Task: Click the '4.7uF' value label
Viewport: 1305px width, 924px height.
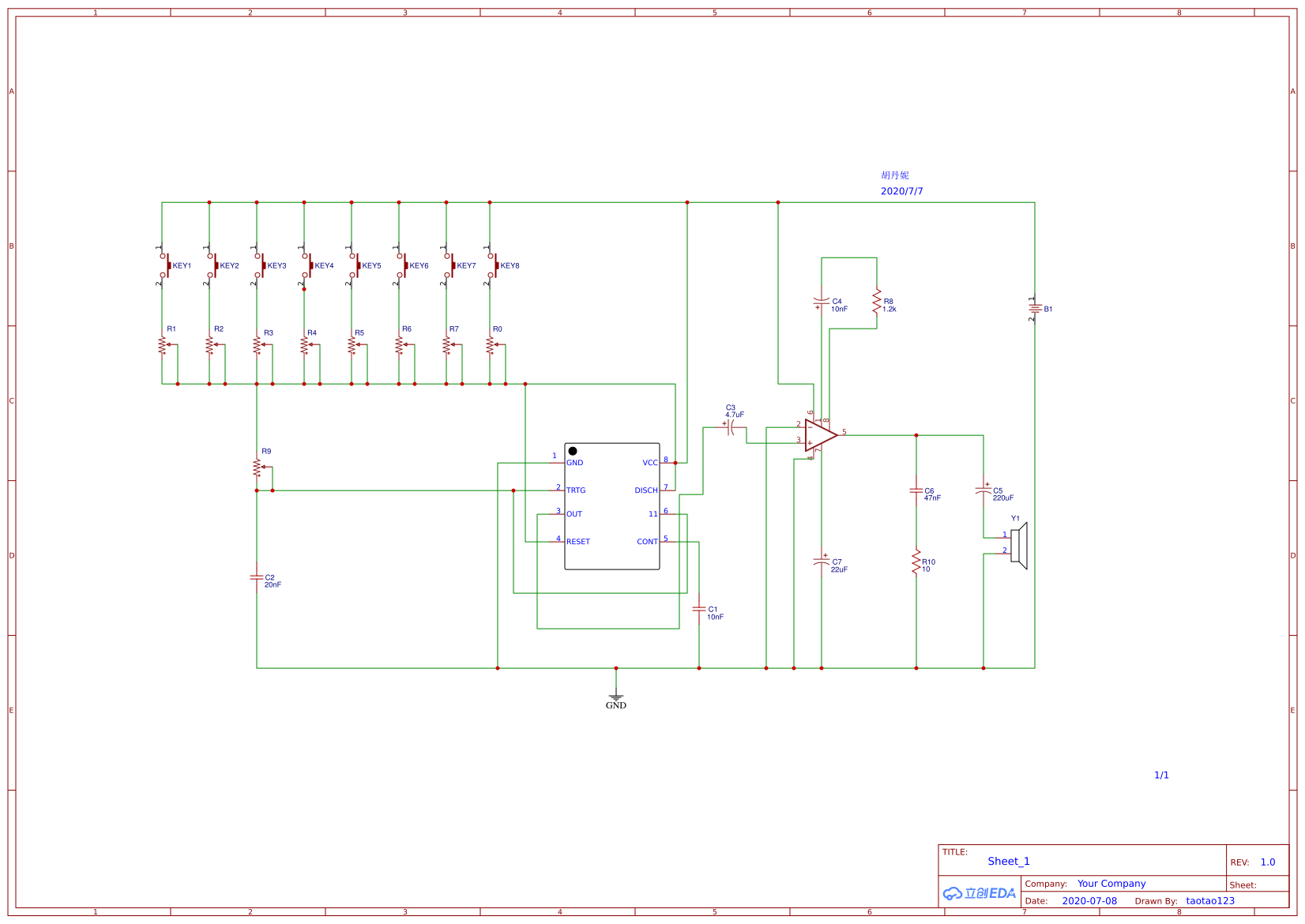Action: point(735,415)
